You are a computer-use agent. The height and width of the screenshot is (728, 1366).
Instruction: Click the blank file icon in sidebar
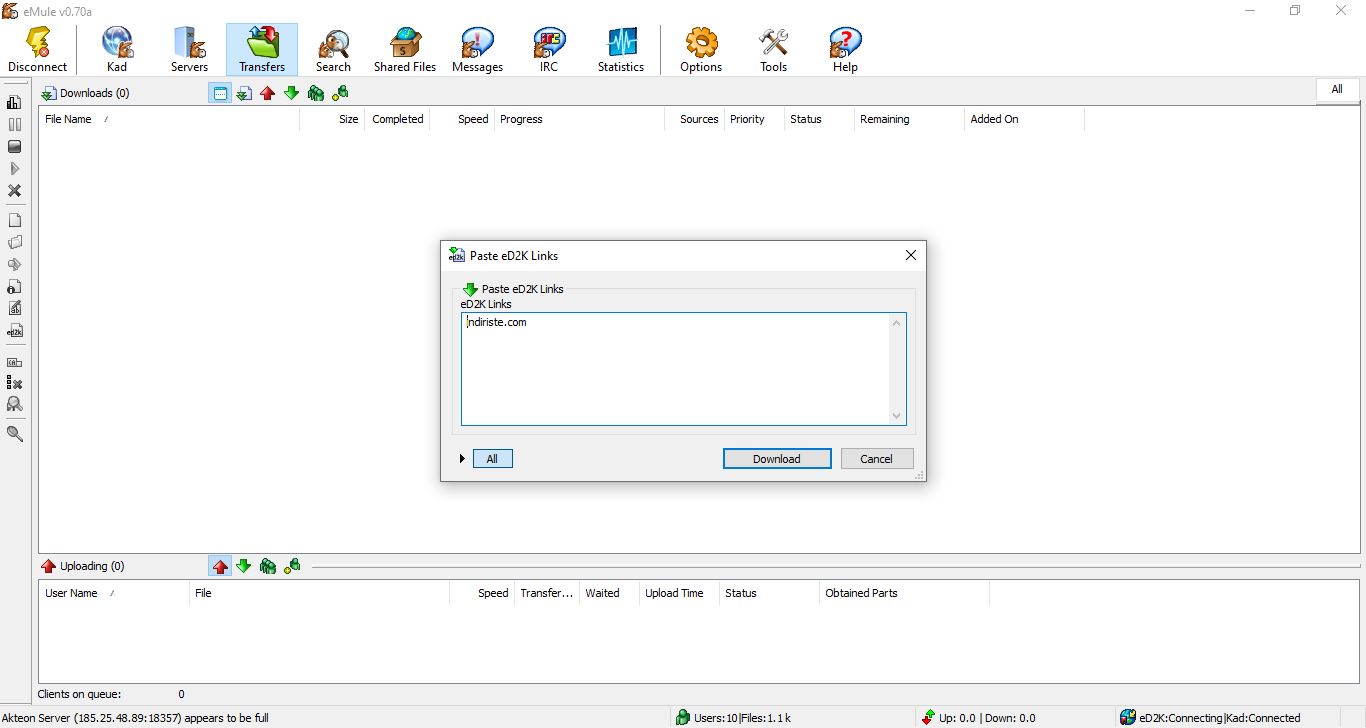(x=14, y=220)
